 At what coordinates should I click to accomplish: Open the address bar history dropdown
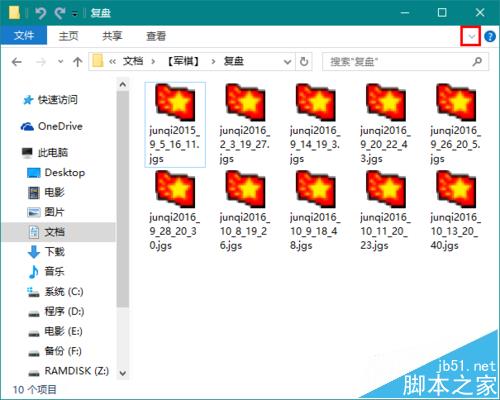pyautogui.click(x=287, y=62)
